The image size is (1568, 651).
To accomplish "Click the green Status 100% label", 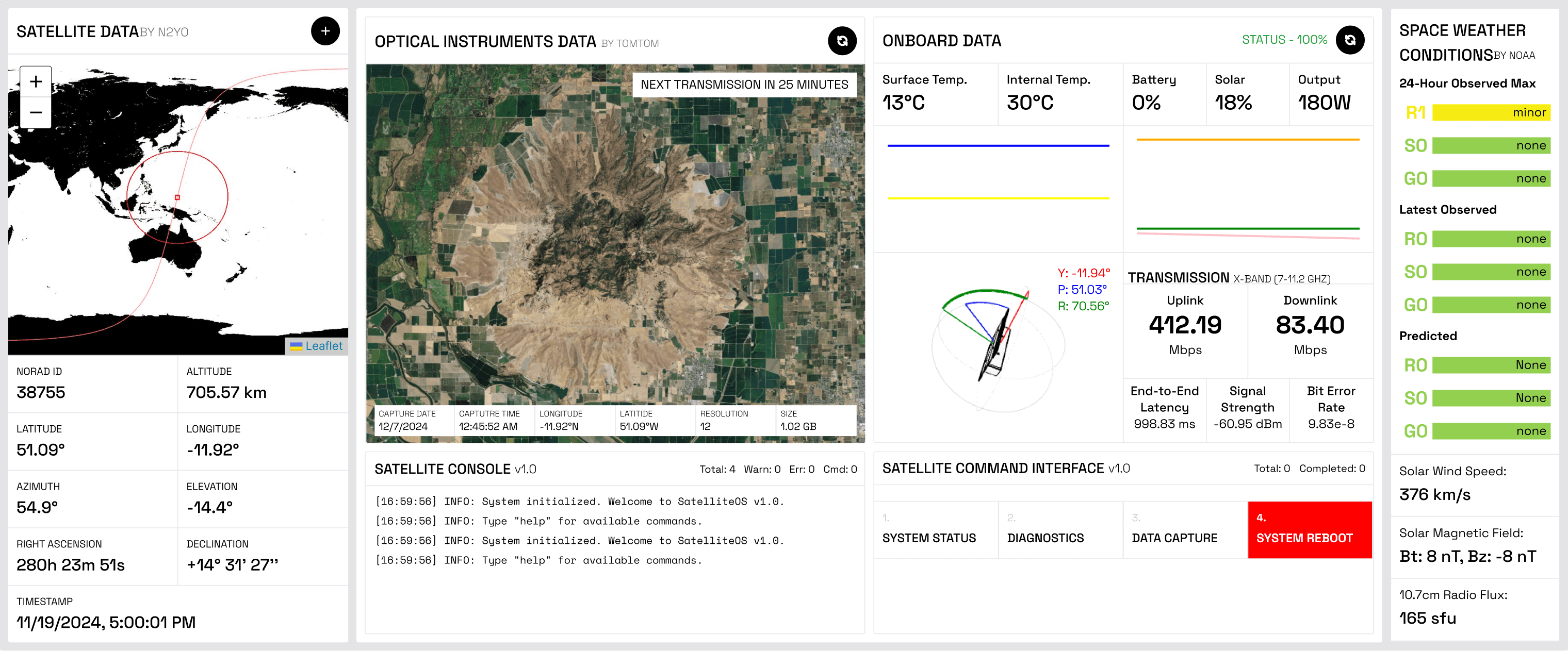I will coord(1284,40).
